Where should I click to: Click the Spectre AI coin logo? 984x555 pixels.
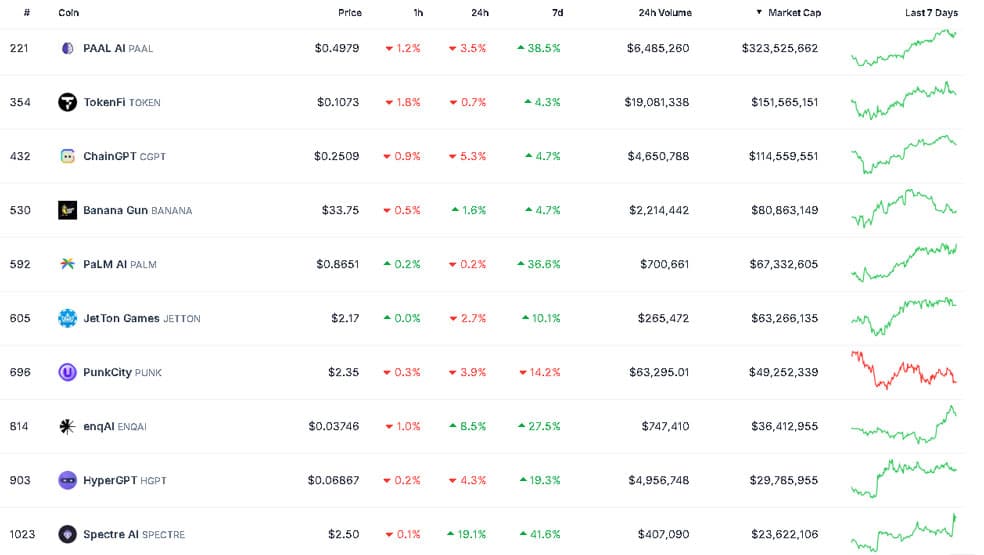(x=67, y=534)
